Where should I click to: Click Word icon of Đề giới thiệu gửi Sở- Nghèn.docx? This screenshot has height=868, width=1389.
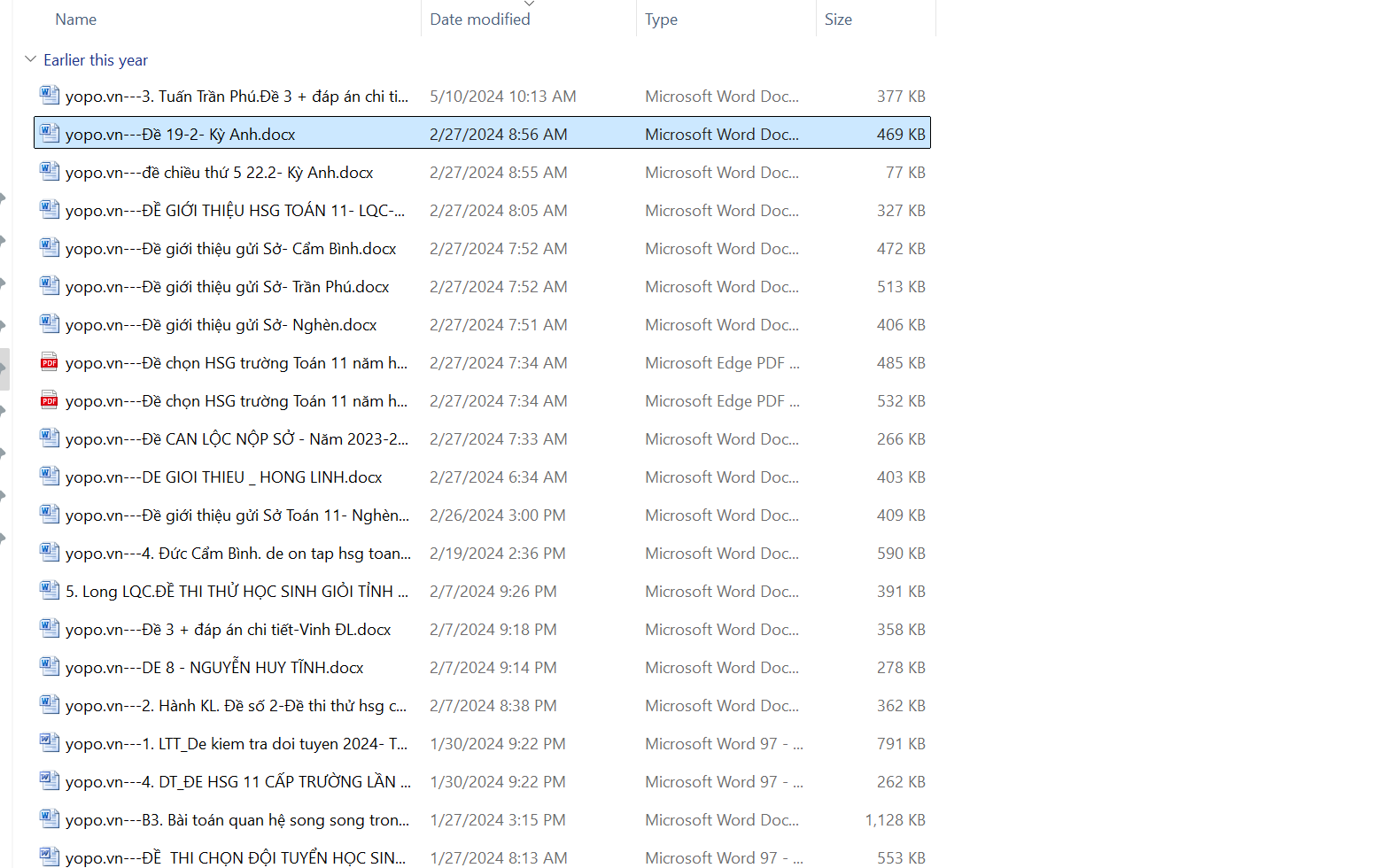(50, 323)
